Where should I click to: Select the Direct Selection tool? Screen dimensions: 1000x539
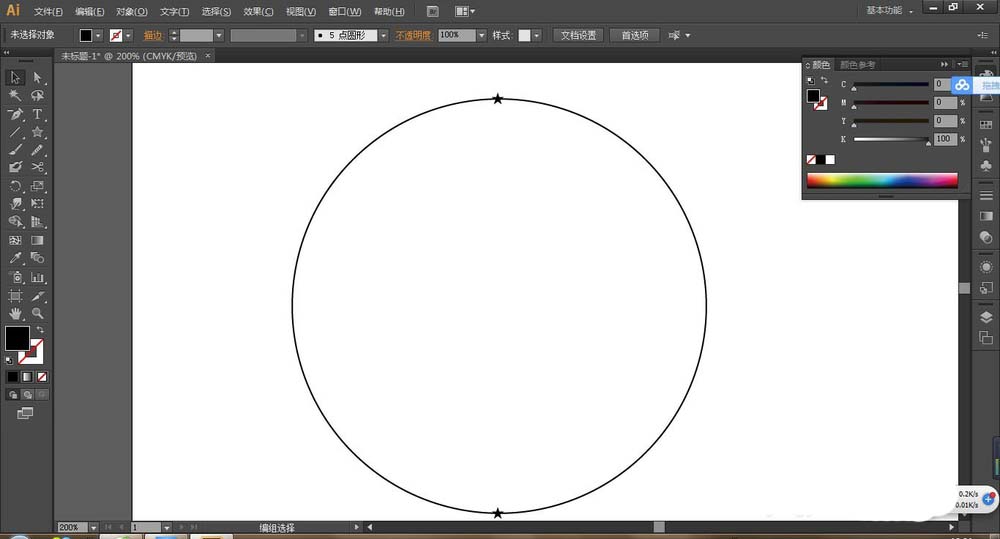click(38, 78)
